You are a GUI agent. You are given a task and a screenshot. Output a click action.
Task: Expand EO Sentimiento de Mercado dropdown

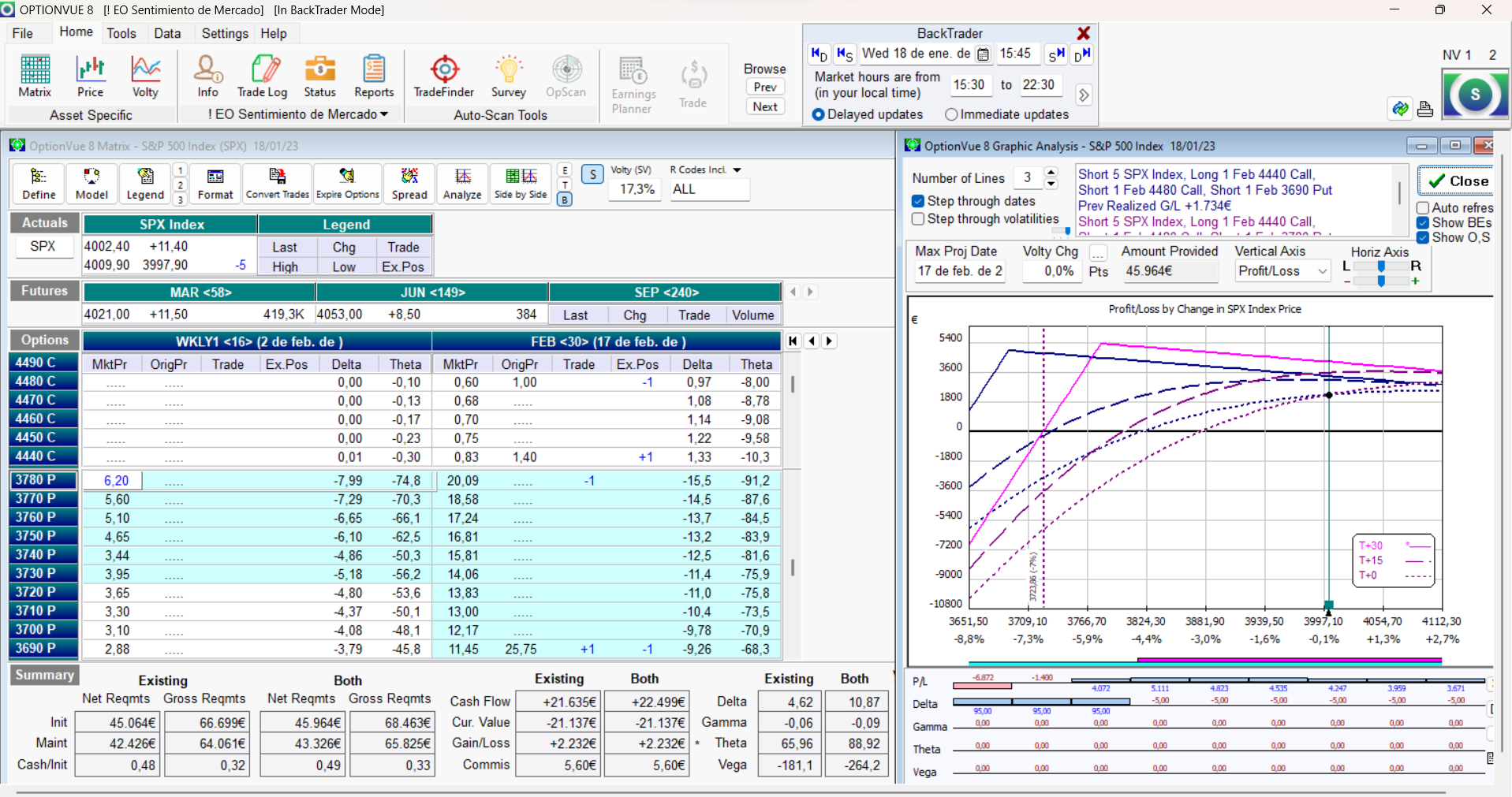coord(383,114)
